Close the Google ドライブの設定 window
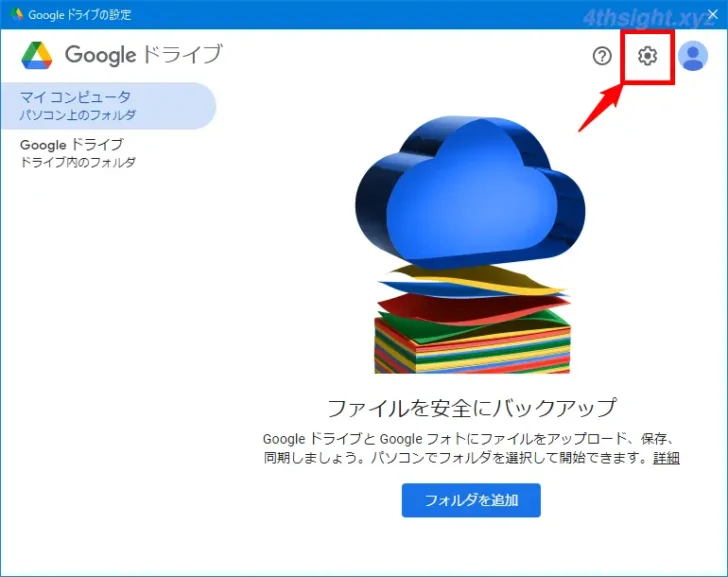Viewport: 728px width, 577px height. (713, 14)
